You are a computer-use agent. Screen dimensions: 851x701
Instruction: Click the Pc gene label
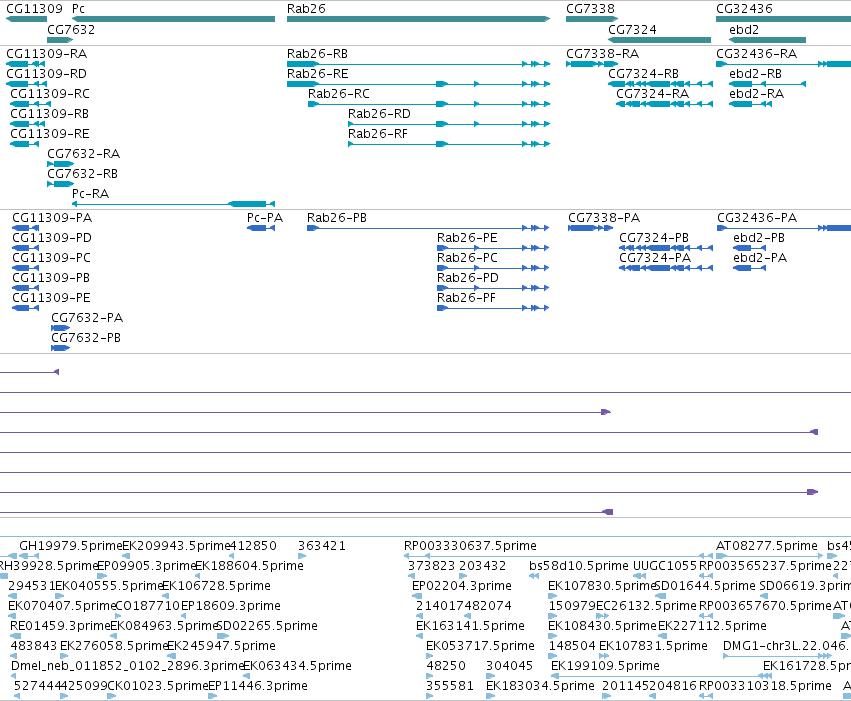[x=78, y=9]
